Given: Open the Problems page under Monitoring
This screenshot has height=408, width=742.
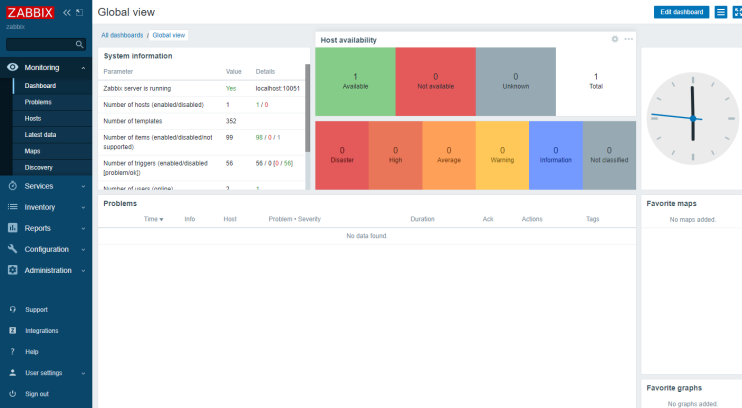Looking at the screenshot, I should pyautogui.click(x=38, y=102).
